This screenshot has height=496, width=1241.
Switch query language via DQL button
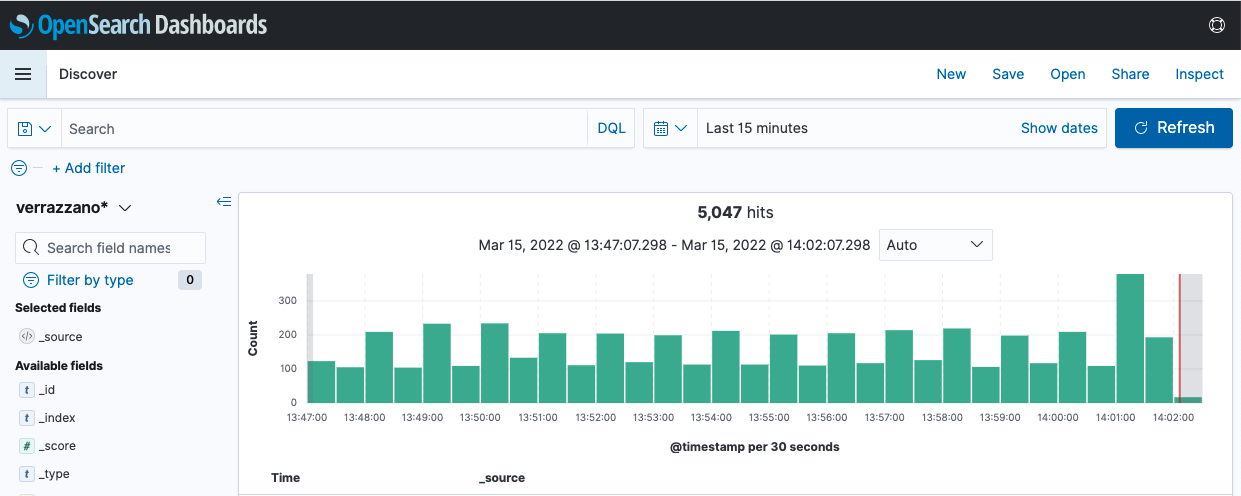pos(611,128)
